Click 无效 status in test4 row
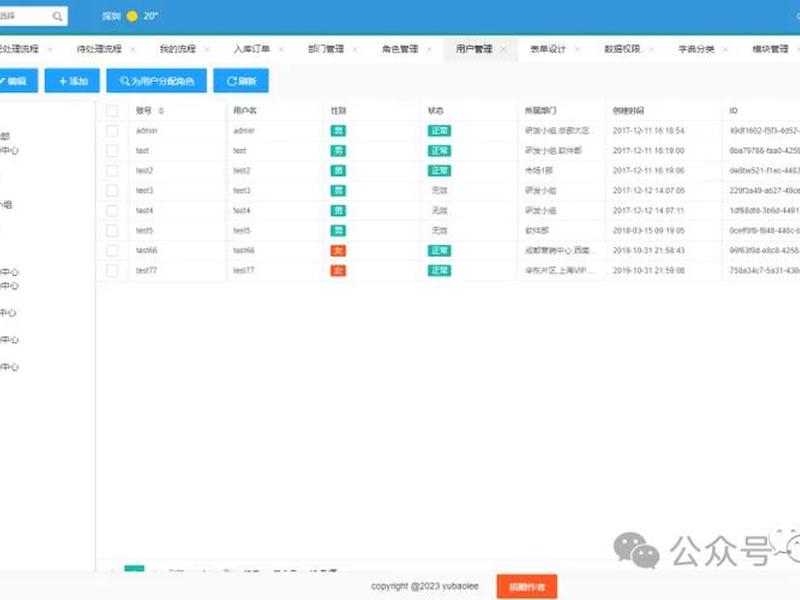 [x=439, y=211]
